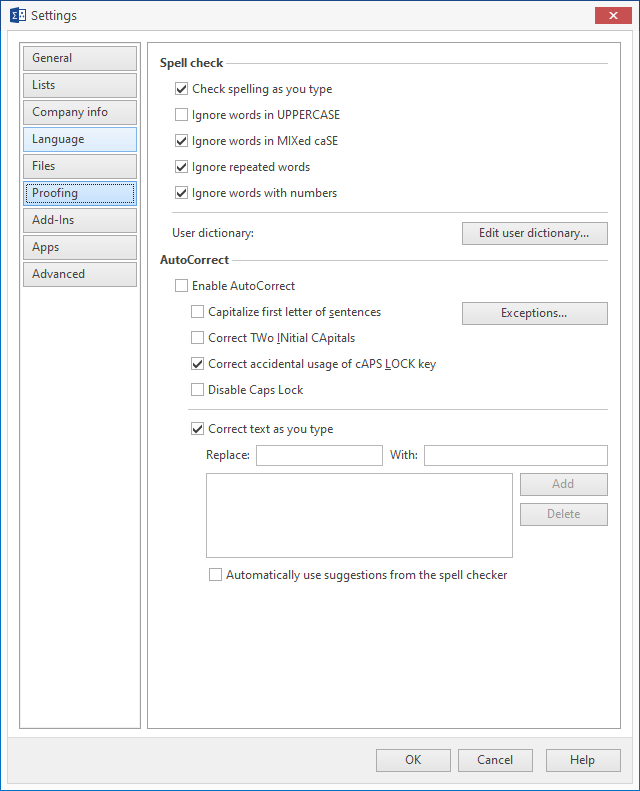Open the Advanced settings tab
Image resolution: width=640 pixels, height=791 pixels.
point(80,274)
